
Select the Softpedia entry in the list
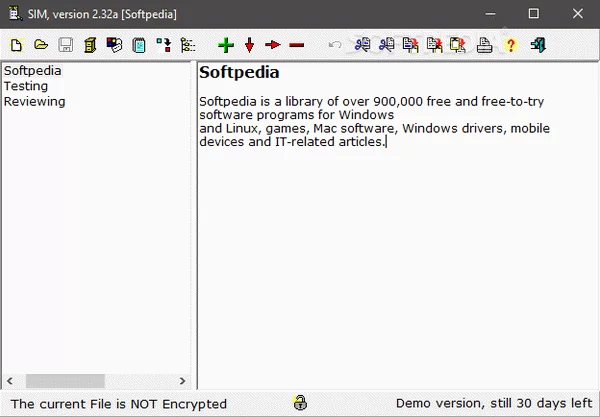(x=32, y=71)
